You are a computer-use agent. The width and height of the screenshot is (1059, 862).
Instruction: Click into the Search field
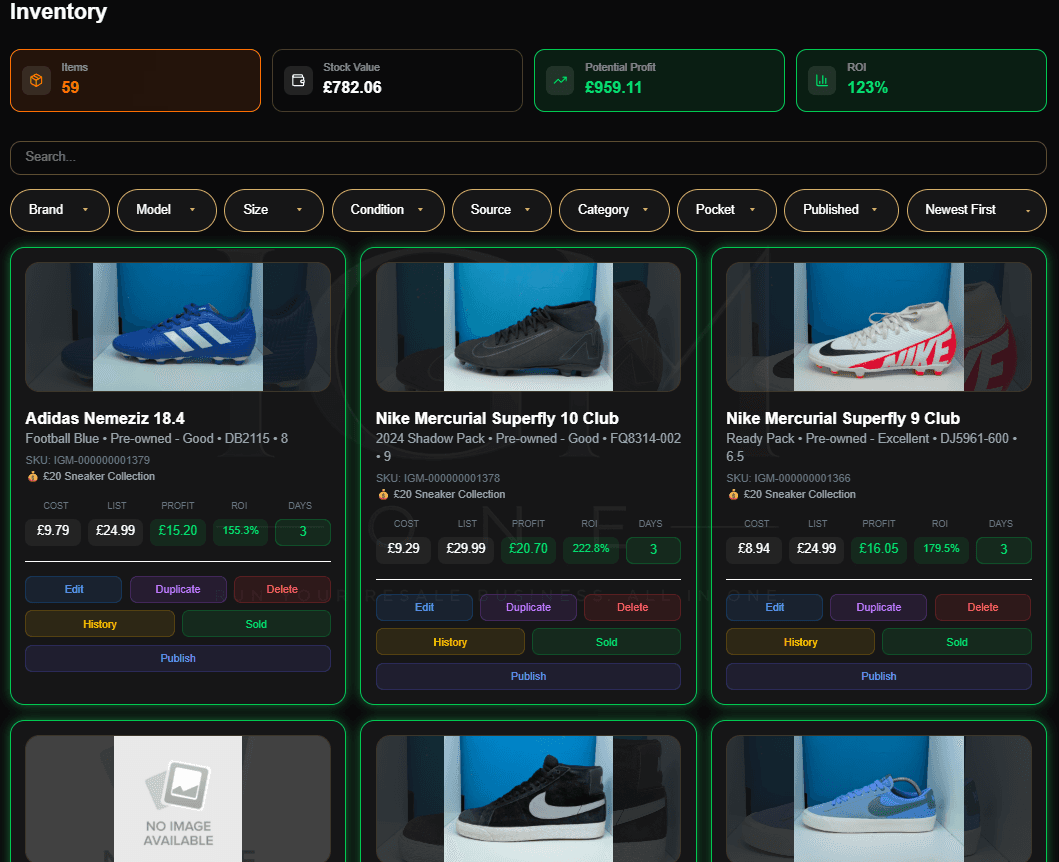(528, 157)
